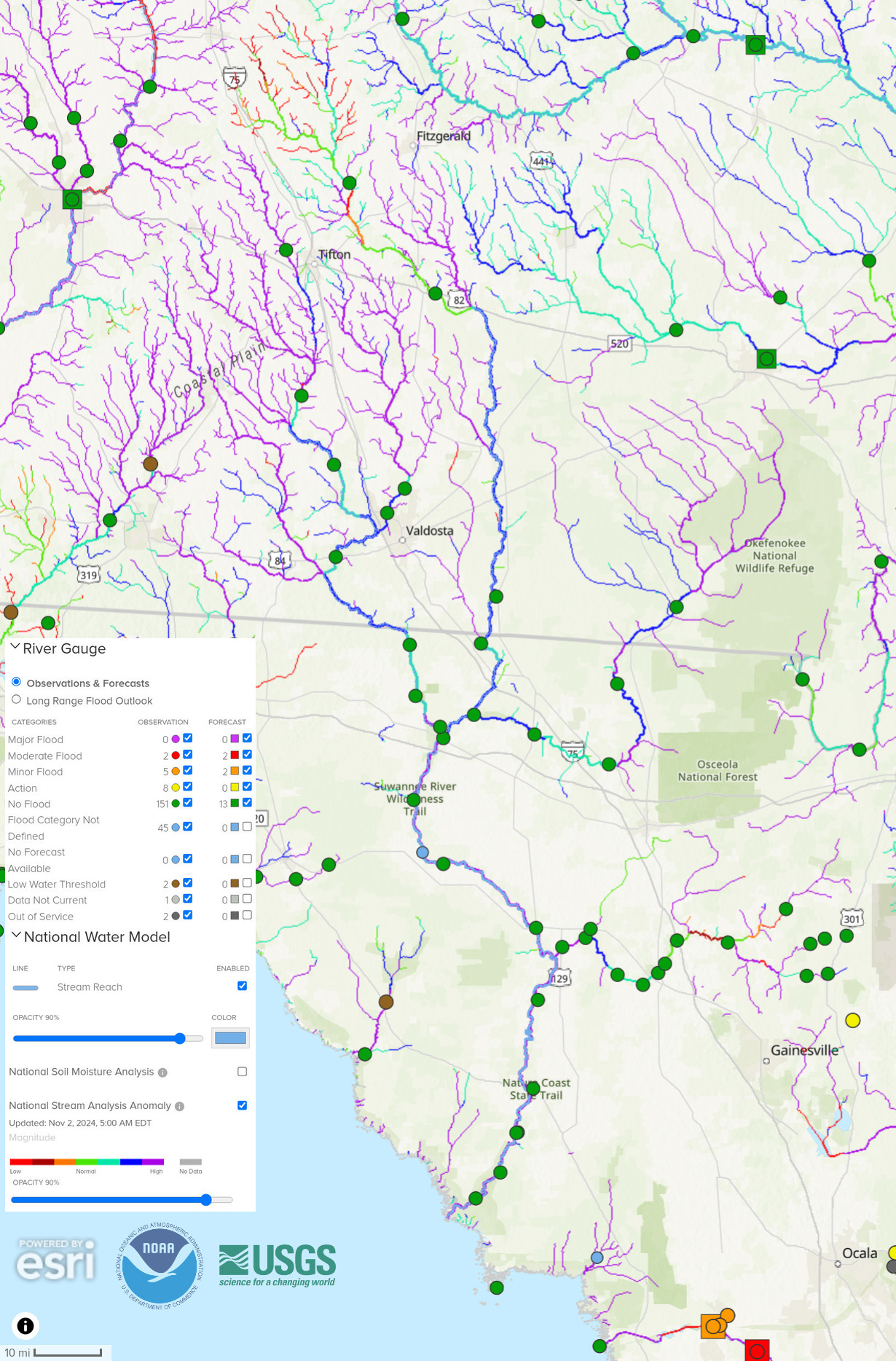Enable No Forecast Available forecast checkbox
The height and width of the screenshot is (1361, 896).
(247, 859)
